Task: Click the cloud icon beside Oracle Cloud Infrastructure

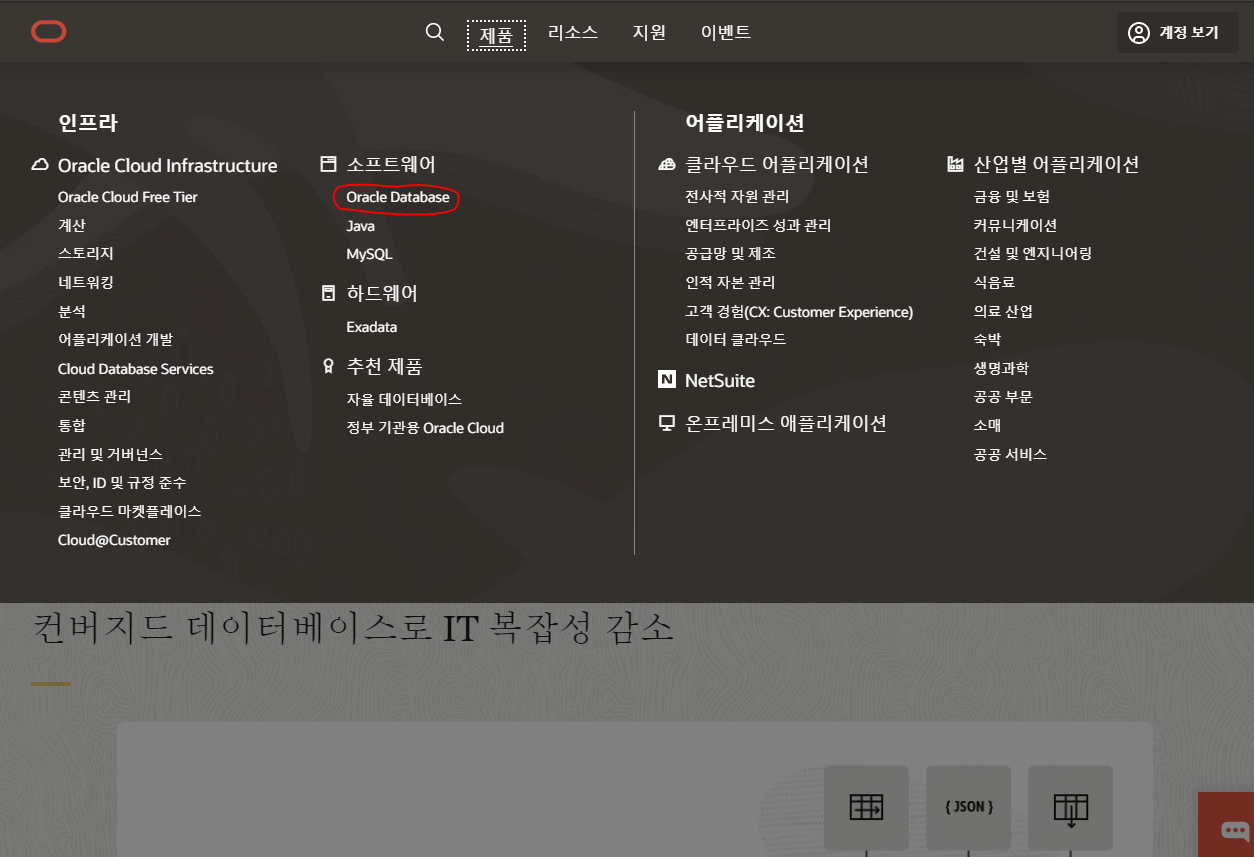Action: coord(40,165)
